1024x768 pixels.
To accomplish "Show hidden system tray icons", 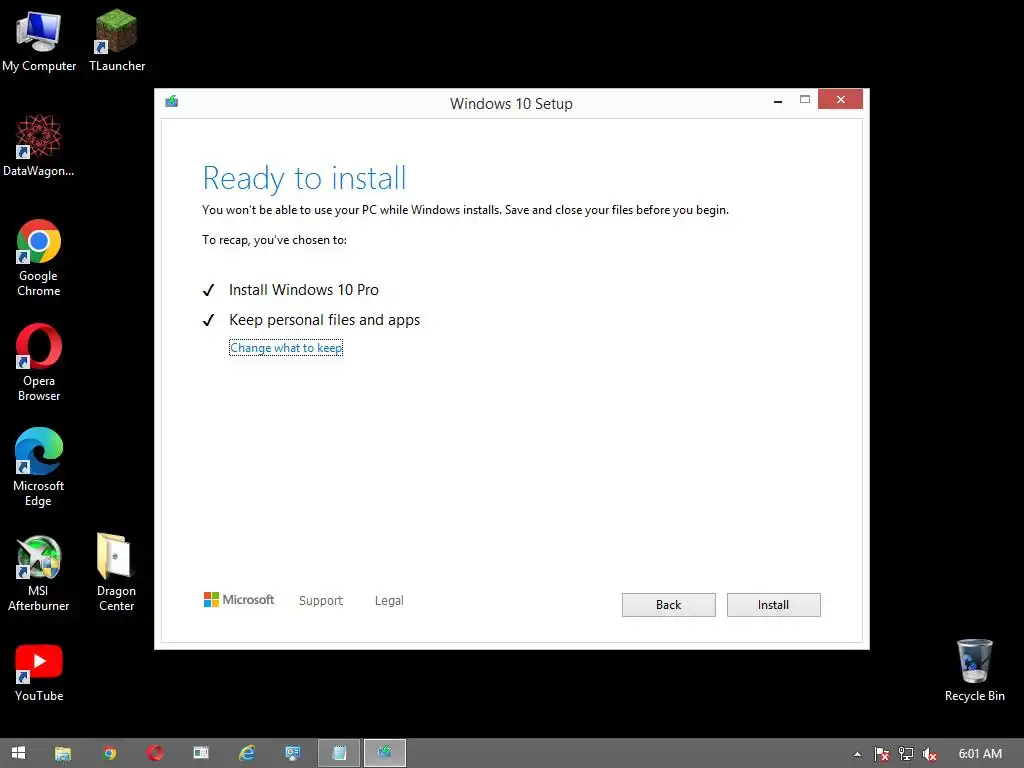I will coord(857,754).
